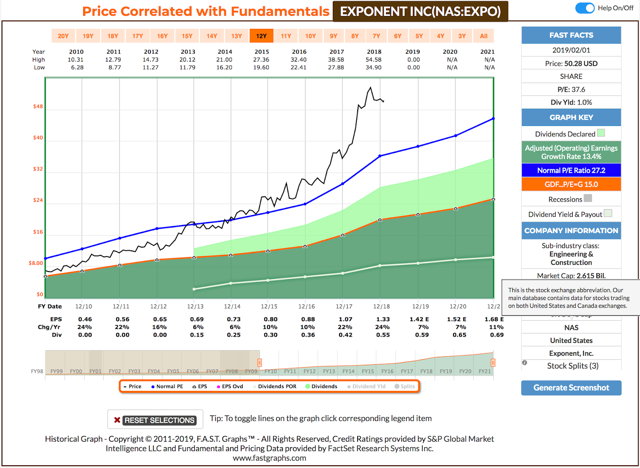Pick the 13Y range tab
Image resolution: width=640 pixels, height=468 pixels.
pos(237,36)
